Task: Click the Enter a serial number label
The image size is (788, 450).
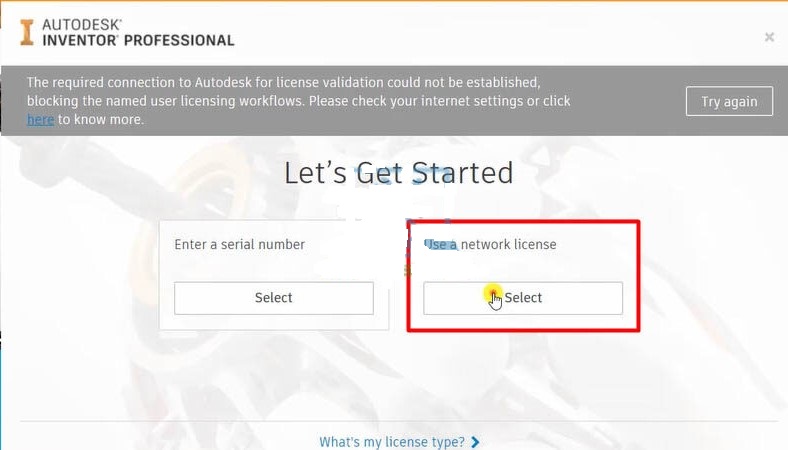Action: [x=239, y=244]
